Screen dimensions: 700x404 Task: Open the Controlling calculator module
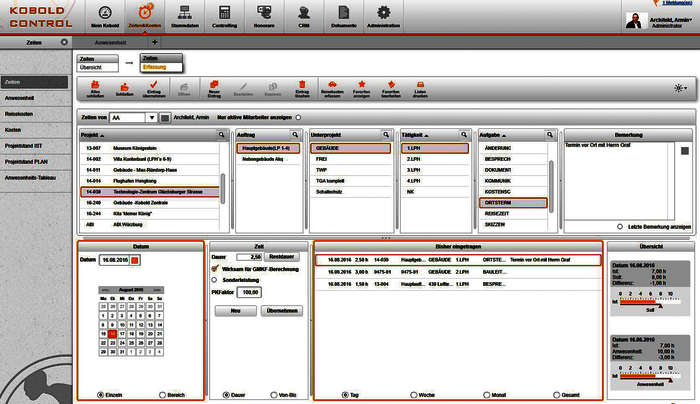click(224, 17)
